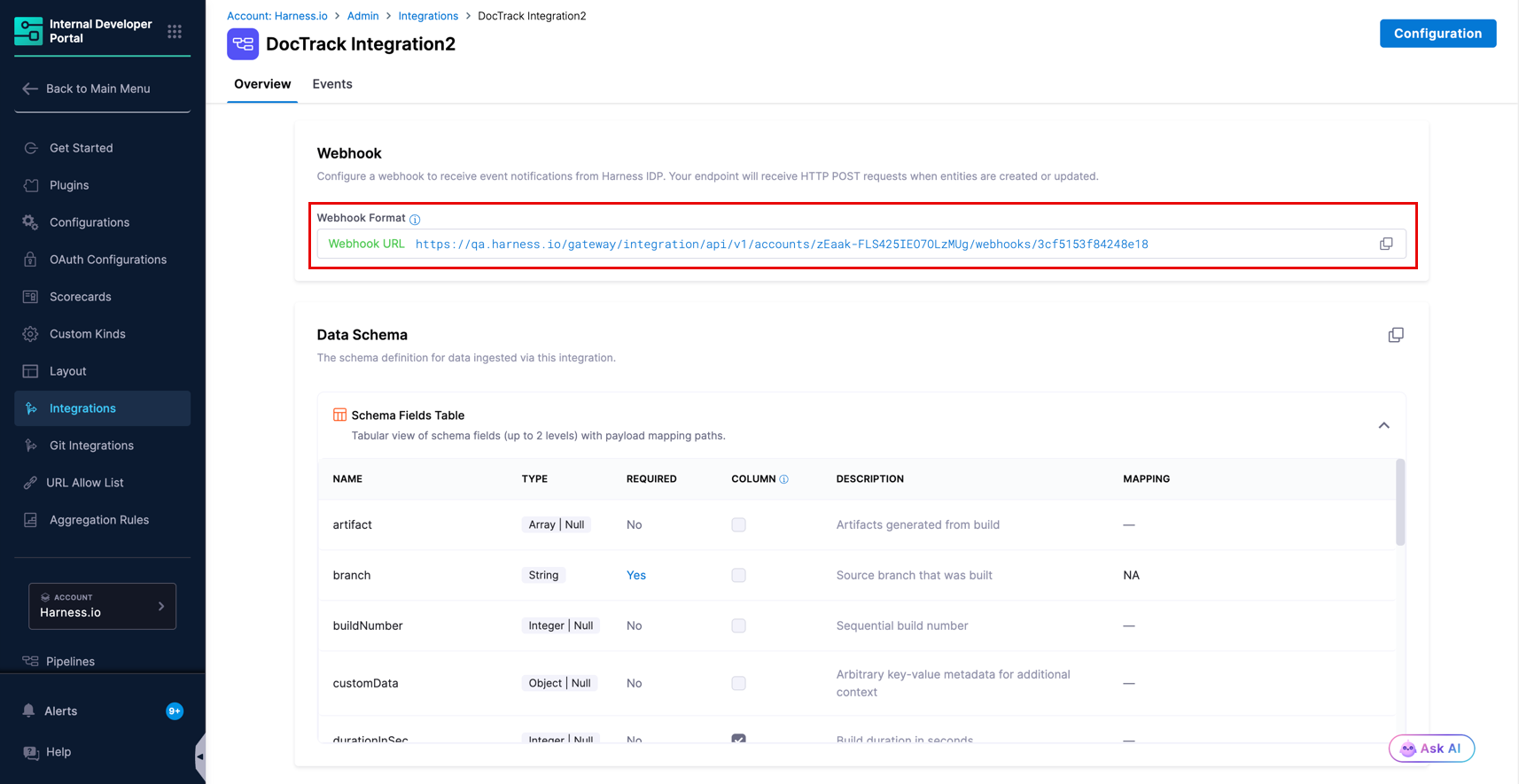Click 'Artifacts generated from build' description
1519x784 pixels.
tap(918, 524)
